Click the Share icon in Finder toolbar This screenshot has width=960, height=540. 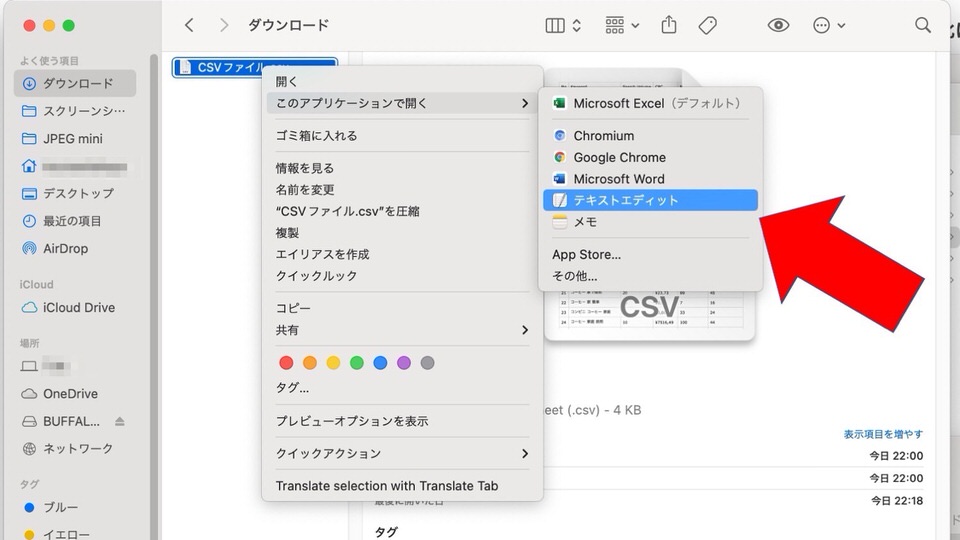[x=670, y=26]
